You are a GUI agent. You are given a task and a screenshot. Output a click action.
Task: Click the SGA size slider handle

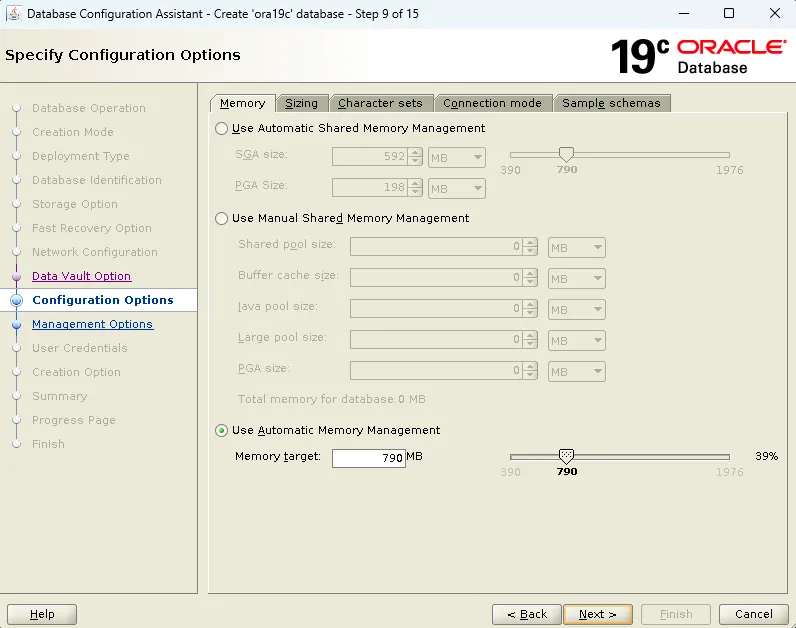point(566,154)
